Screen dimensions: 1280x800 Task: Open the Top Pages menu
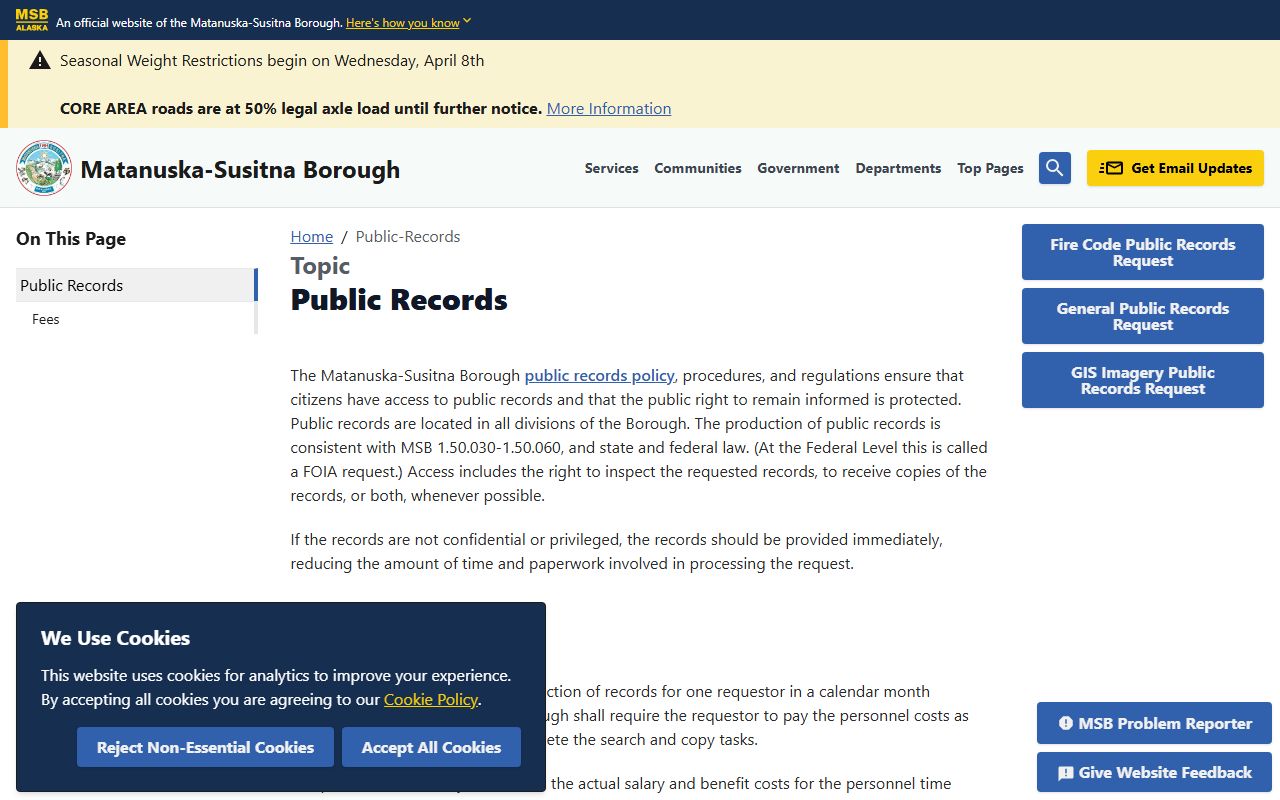[990, 168]
